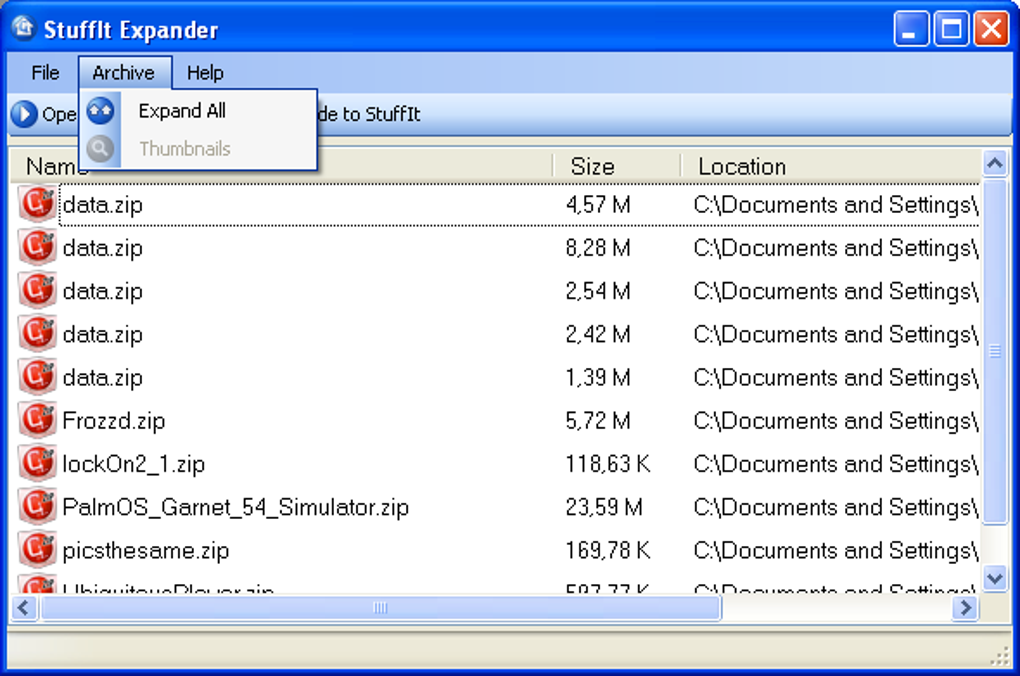Click the vertical scrollbar down arrow

click(995, 578)
